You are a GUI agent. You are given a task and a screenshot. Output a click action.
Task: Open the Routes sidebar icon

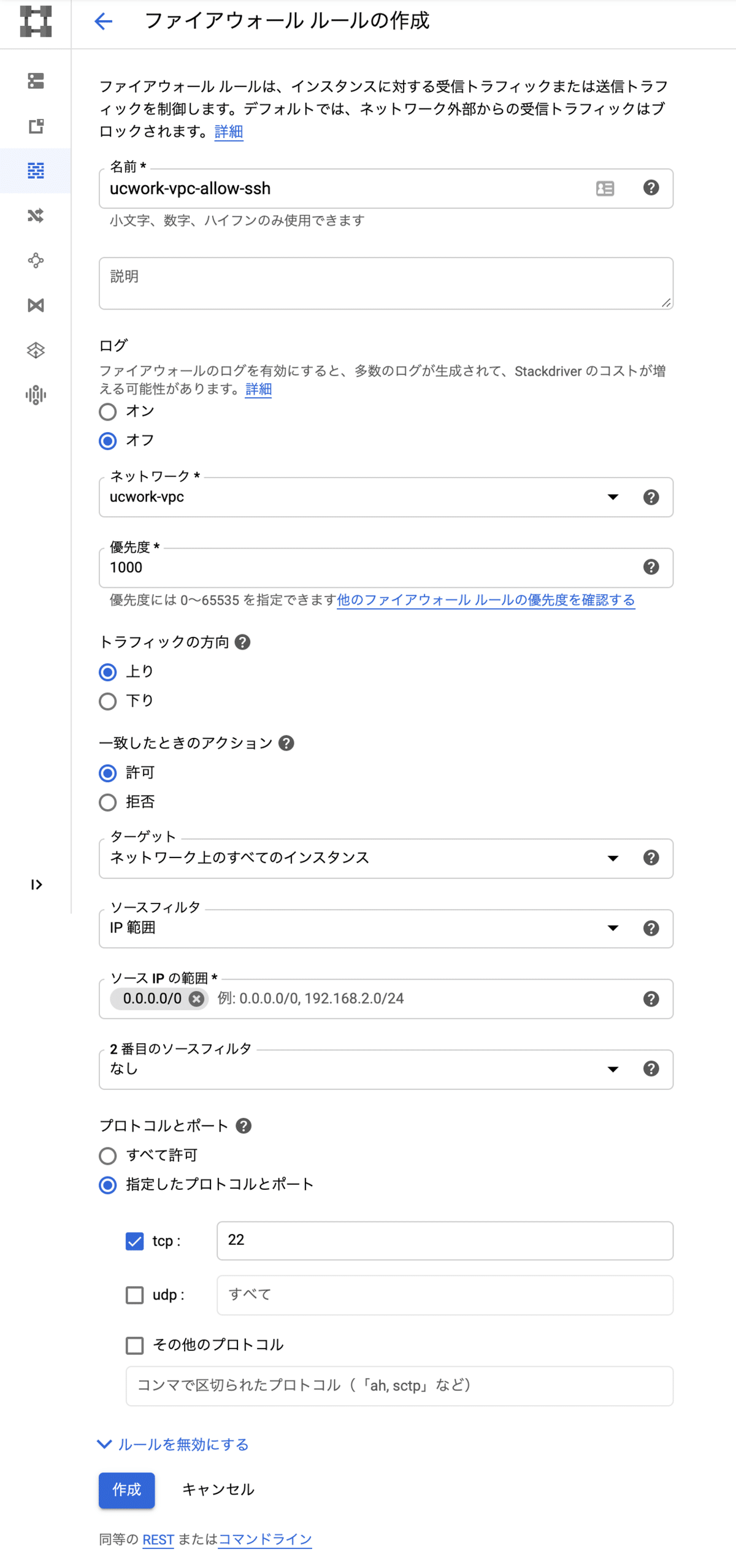[x=36, y=215]
